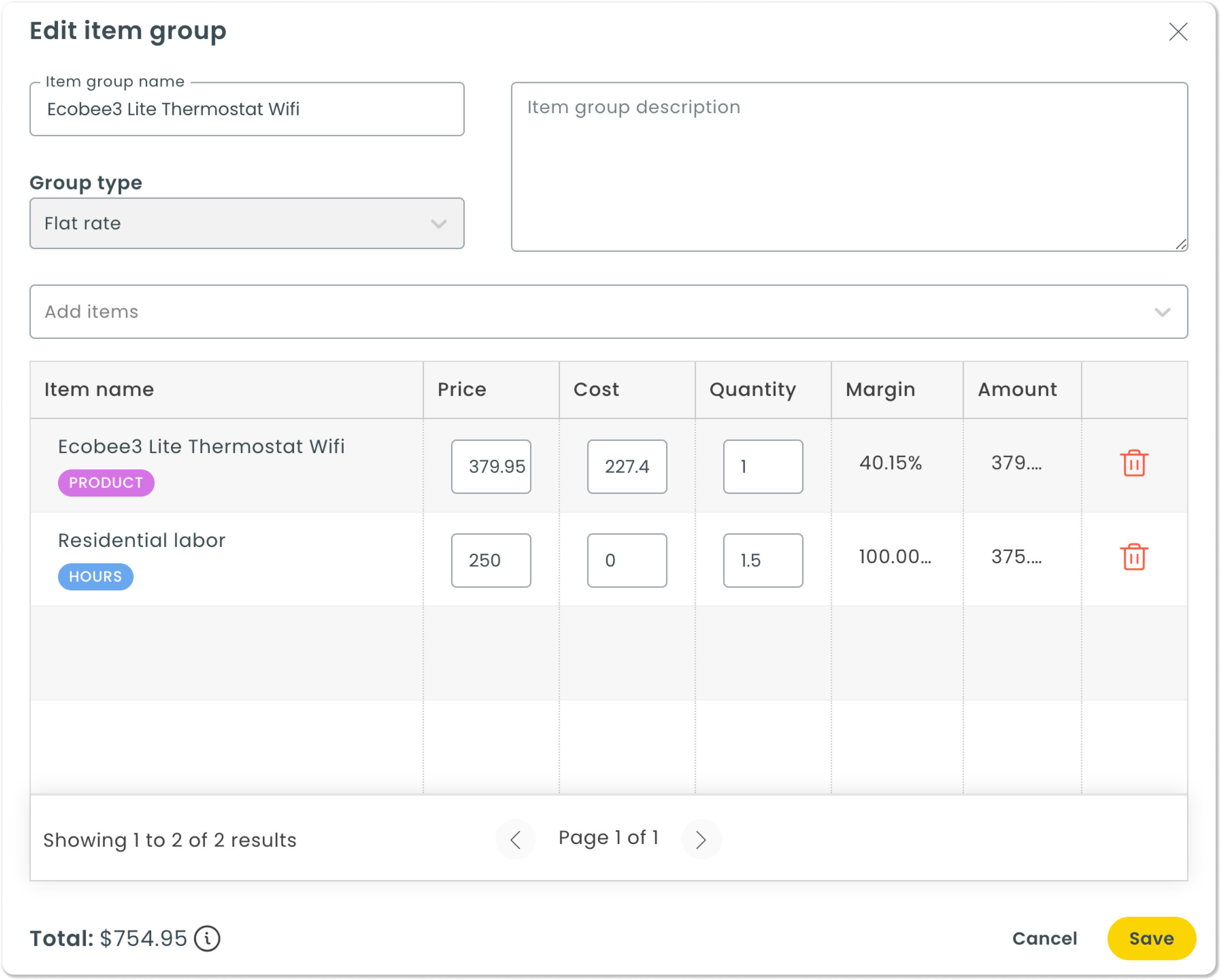
Task: Click the Showing 1 to 2 of 2 results text
Action: coord(170,840)
